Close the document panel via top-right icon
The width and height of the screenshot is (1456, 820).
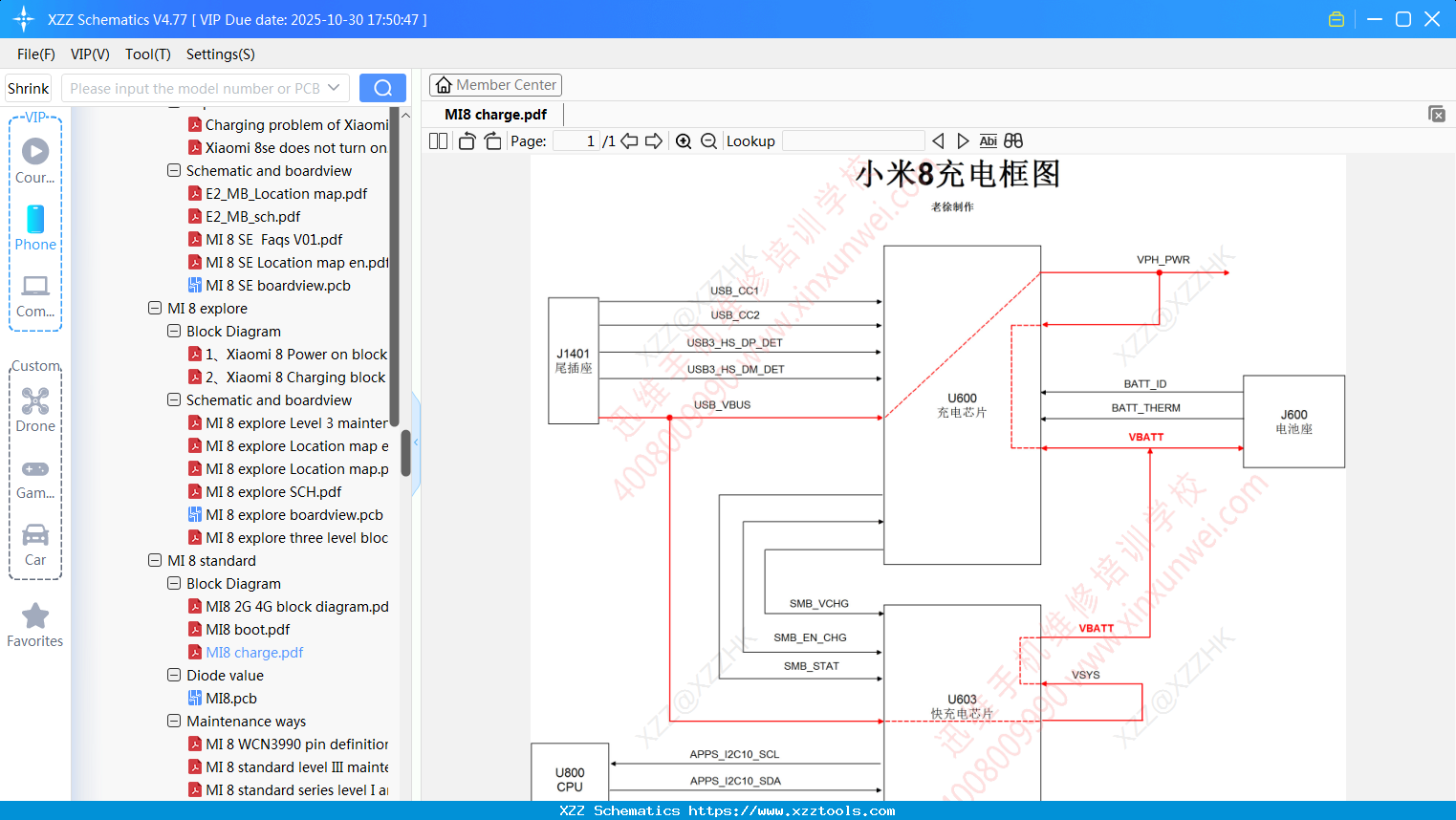click(x=1437, y=114)
